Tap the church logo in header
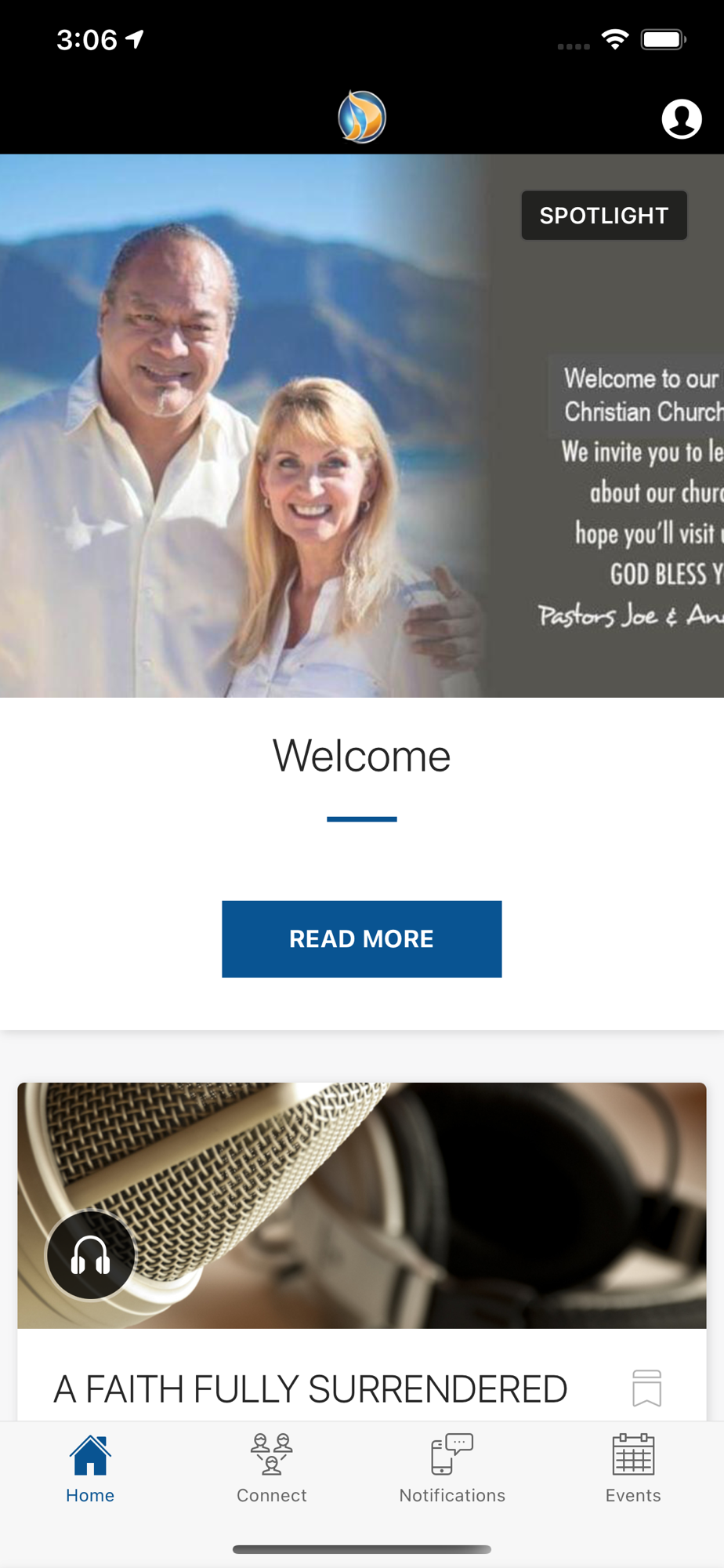 point(362,117)
